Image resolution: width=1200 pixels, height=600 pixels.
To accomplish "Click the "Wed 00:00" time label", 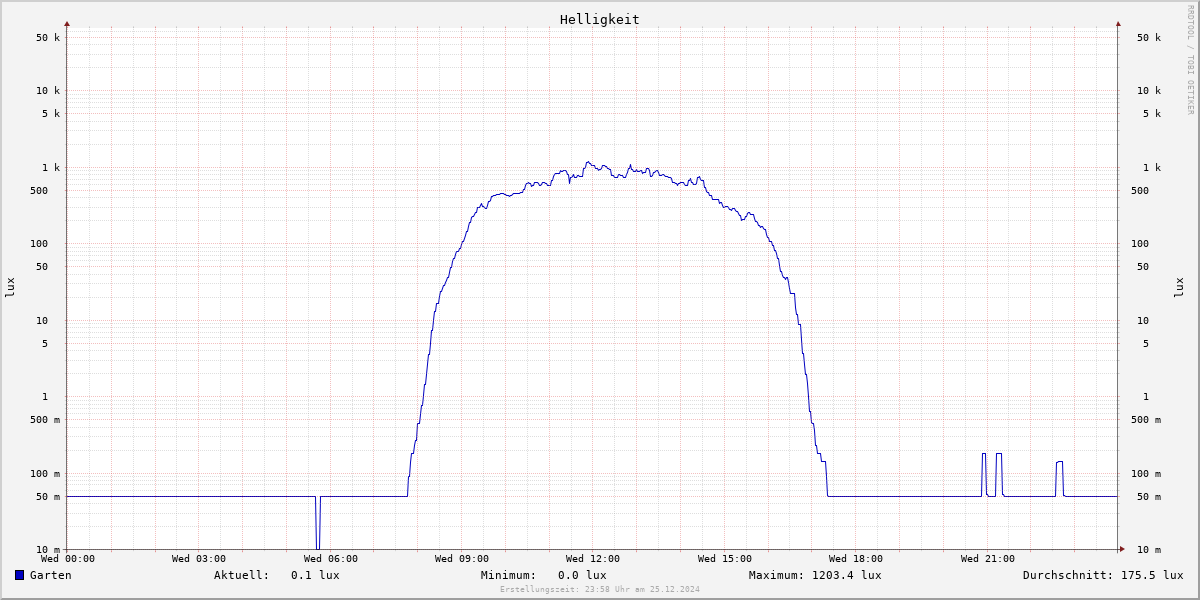I will tap(68, 559).
